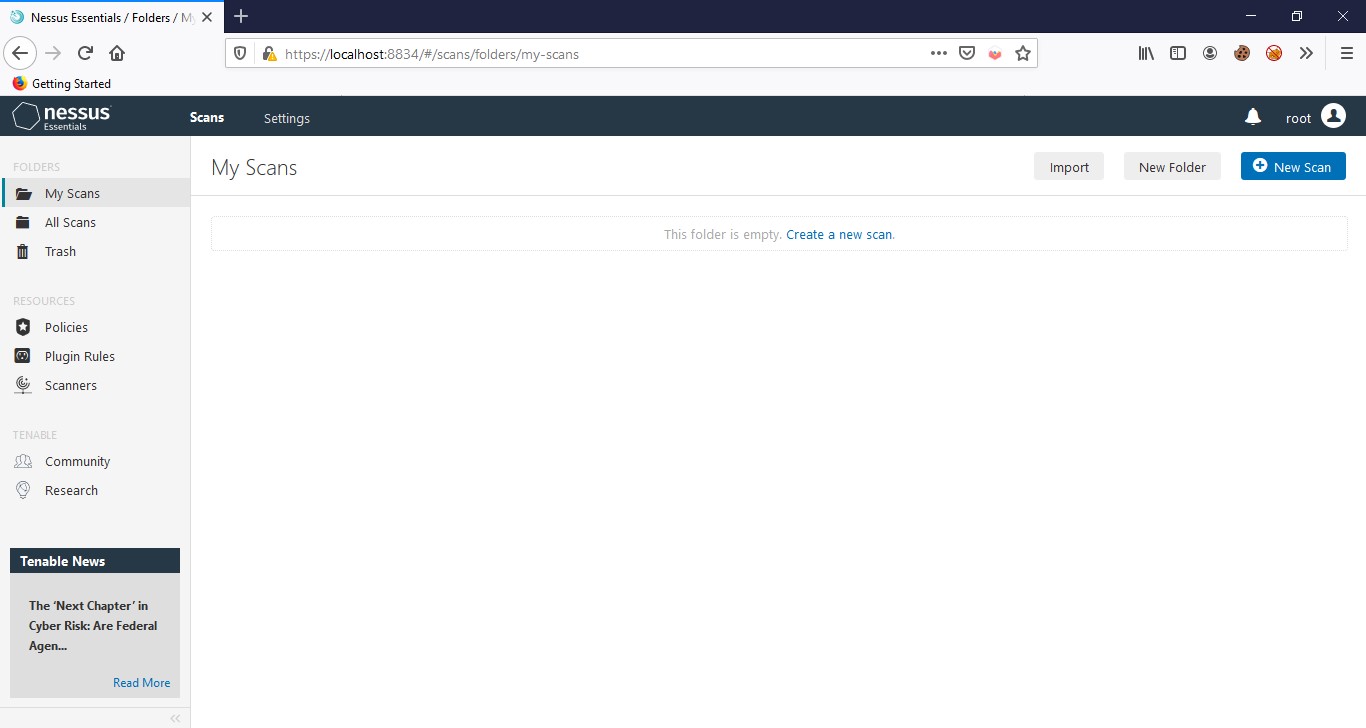
Task: Open Policies in resources
Action: 95,327
